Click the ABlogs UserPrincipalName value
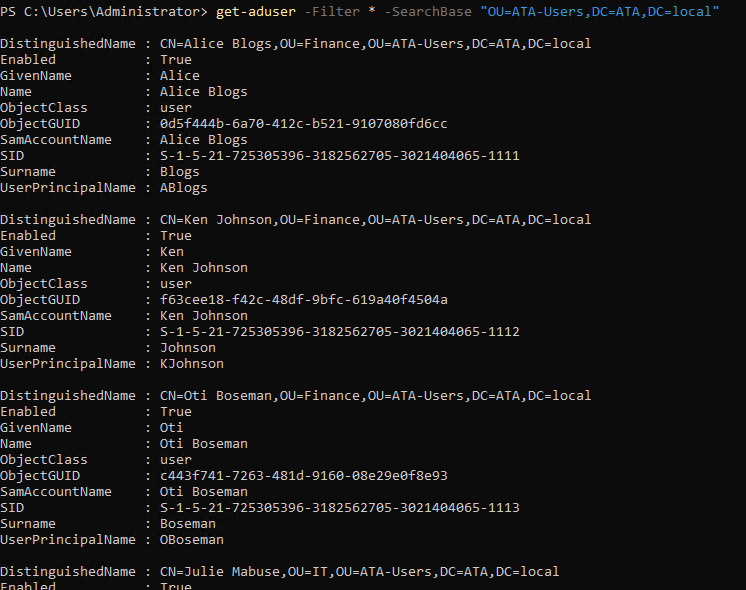 [184, 188]
